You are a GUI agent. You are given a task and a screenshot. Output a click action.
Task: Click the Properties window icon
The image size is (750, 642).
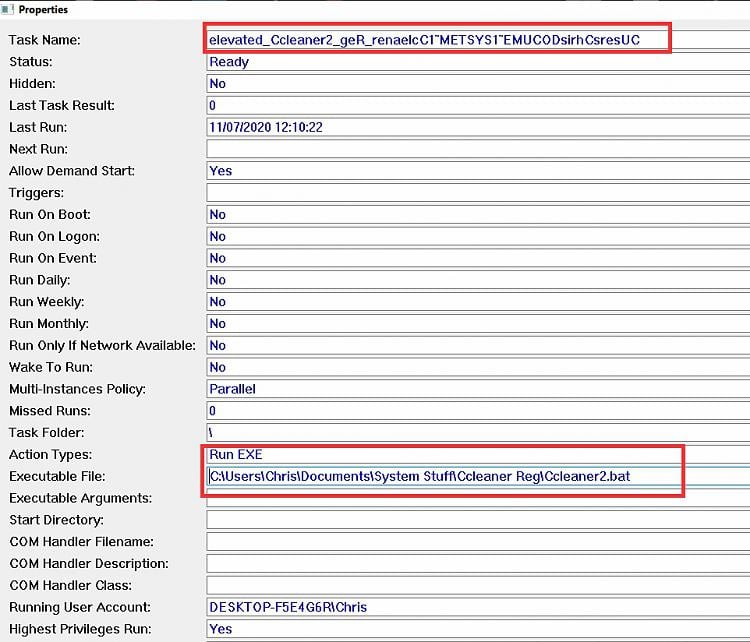click(7, 9)
